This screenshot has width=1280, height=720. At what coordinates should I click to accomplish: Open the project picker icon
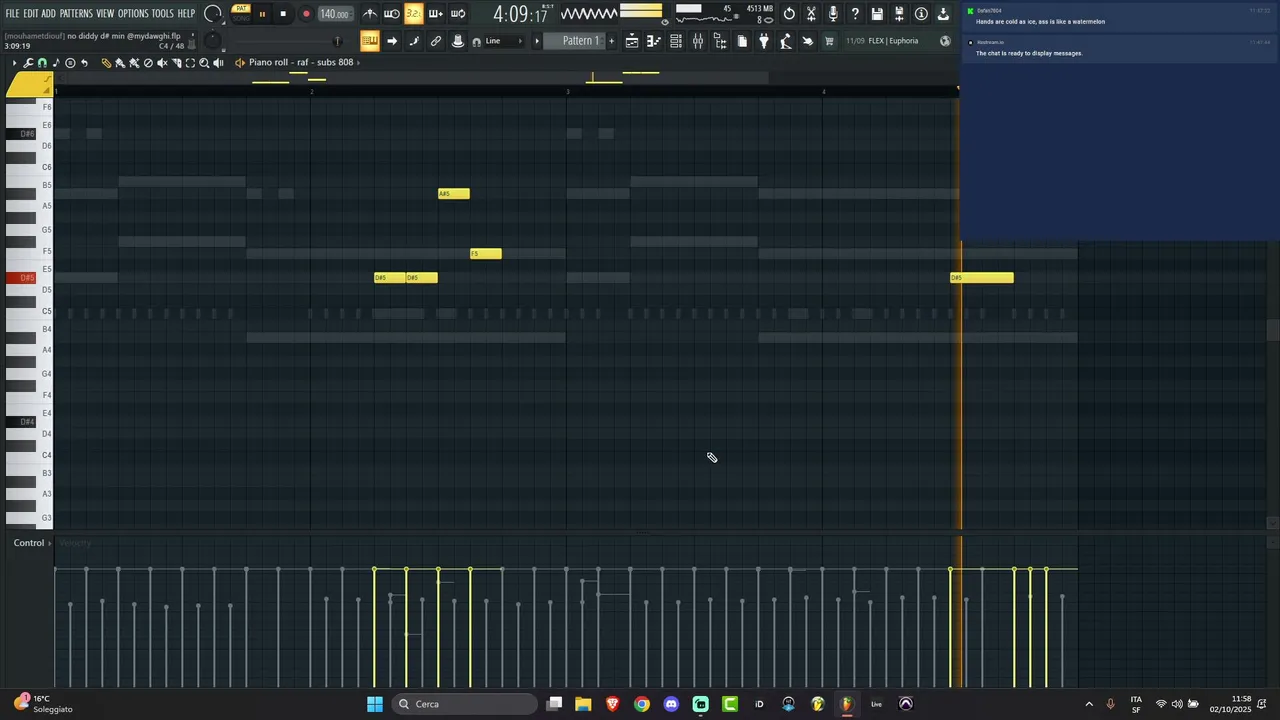tap(742, 41)
